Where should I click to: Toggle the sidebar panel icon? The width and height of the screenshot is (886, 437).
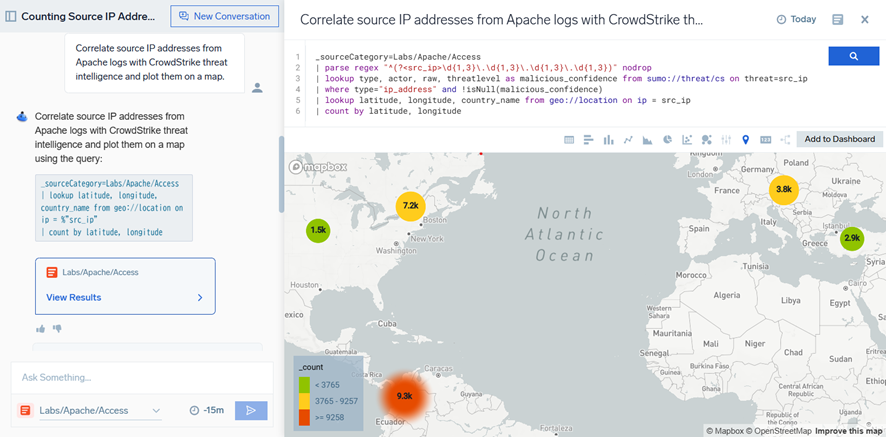coord(11,17)
